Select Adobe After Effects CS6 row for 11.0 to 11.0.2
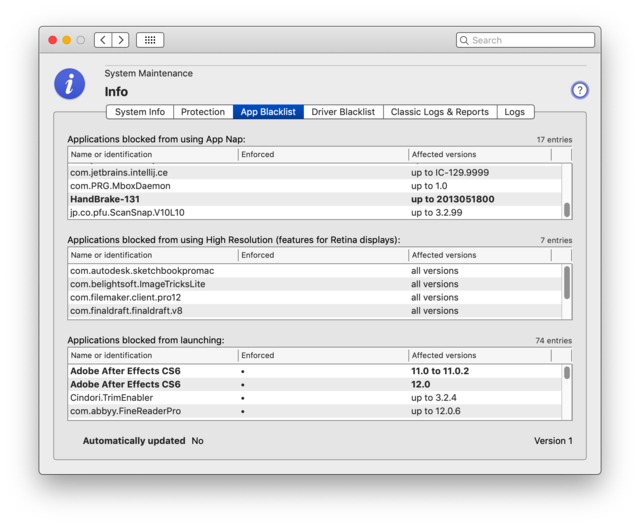The width and height of the screenshot is (640, 526). point(315,371)
